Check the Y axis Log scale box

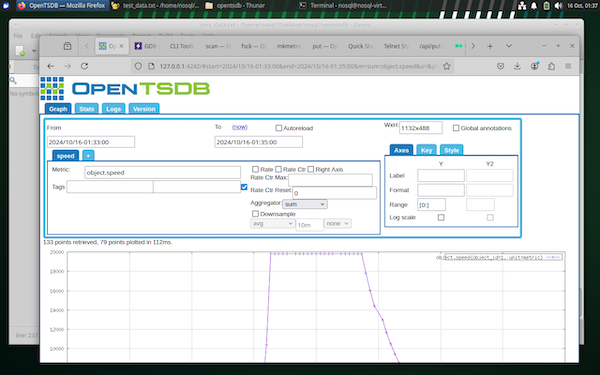point(441,217)
